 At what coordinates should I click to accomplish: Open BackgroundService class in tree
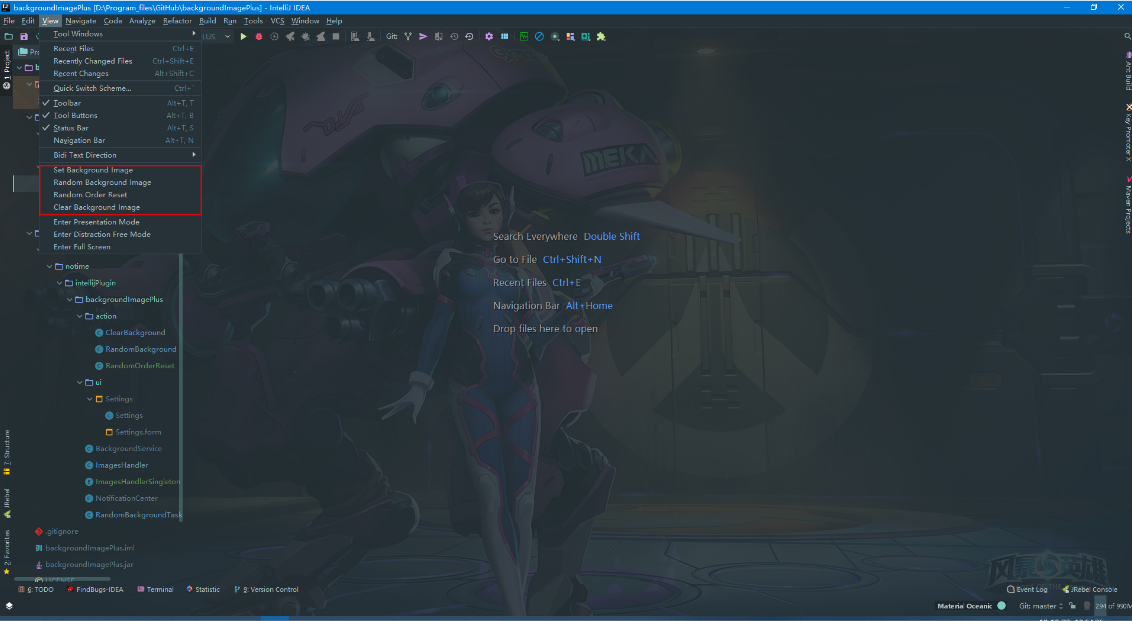coord(128,449)
